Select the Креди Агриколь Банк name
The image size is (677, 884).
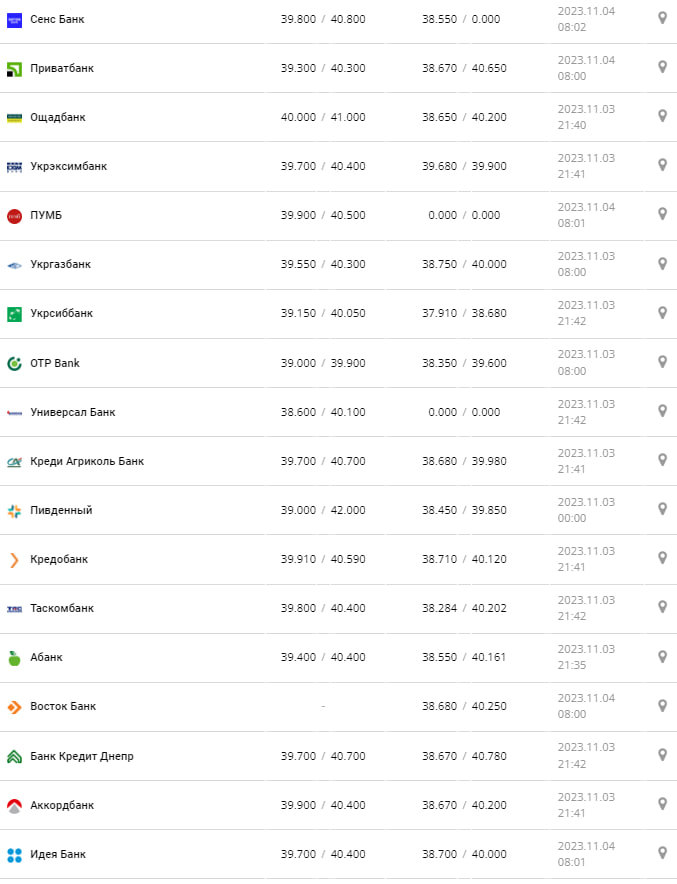tap(87, 461)
